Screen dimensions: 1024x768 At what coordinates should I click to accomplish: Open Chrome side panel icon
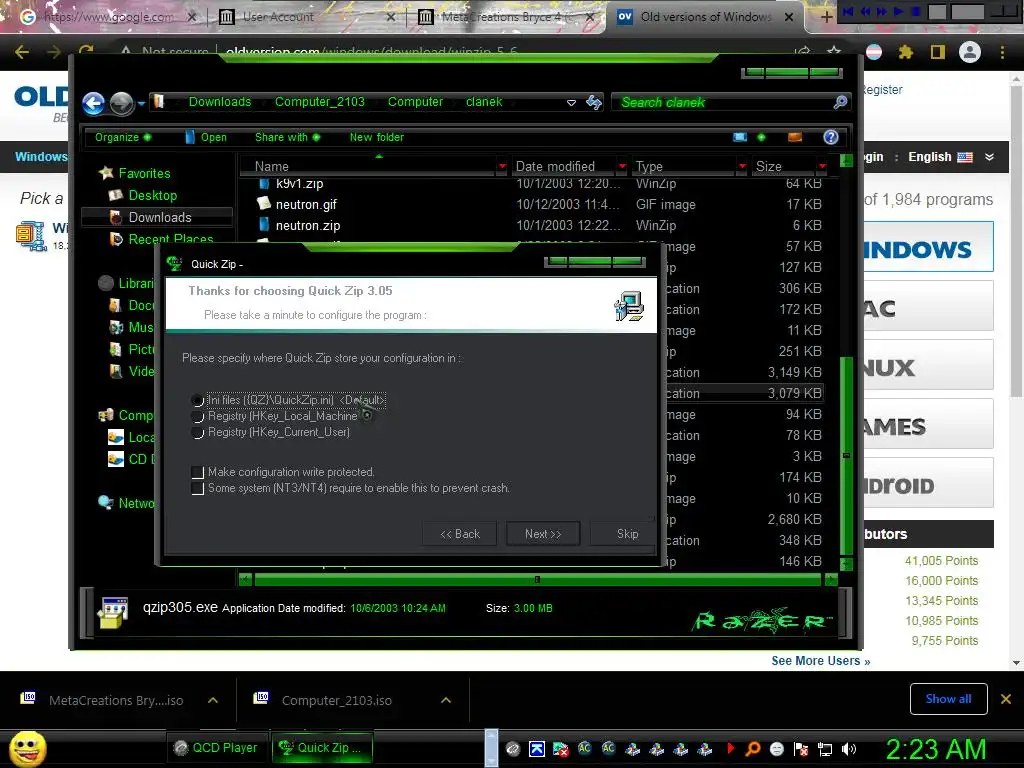click(x=938, y=52)
